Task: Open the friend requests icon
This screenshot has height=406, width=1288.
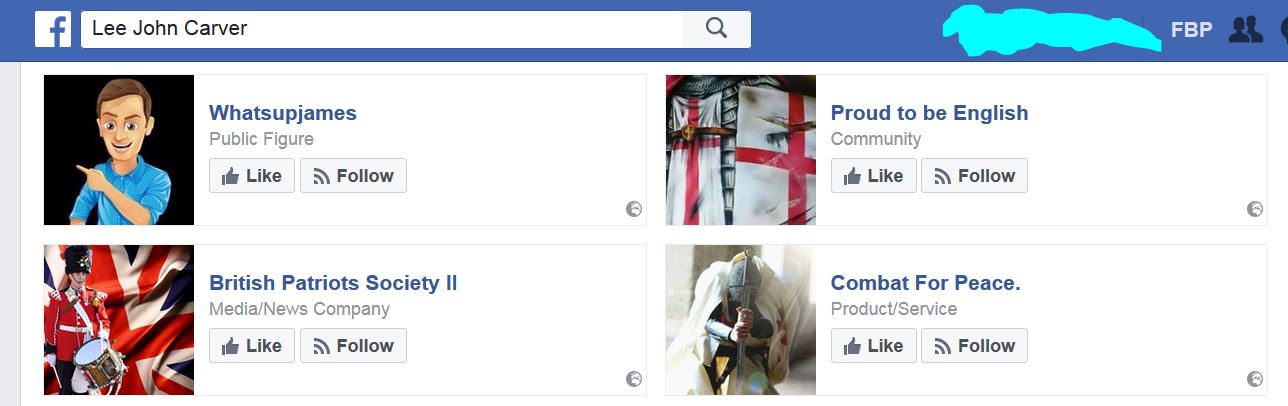Action: coord(1245,30)
